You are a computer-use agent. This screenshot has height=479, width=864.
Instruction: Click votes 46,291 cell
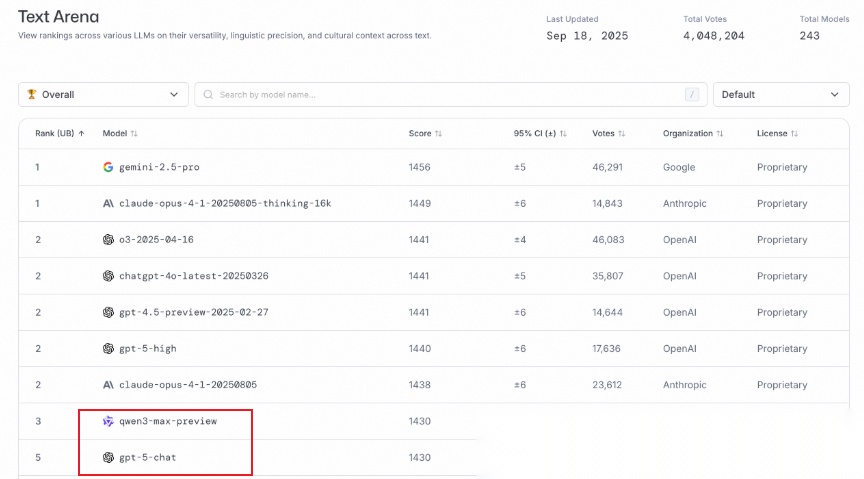point(607,167)
